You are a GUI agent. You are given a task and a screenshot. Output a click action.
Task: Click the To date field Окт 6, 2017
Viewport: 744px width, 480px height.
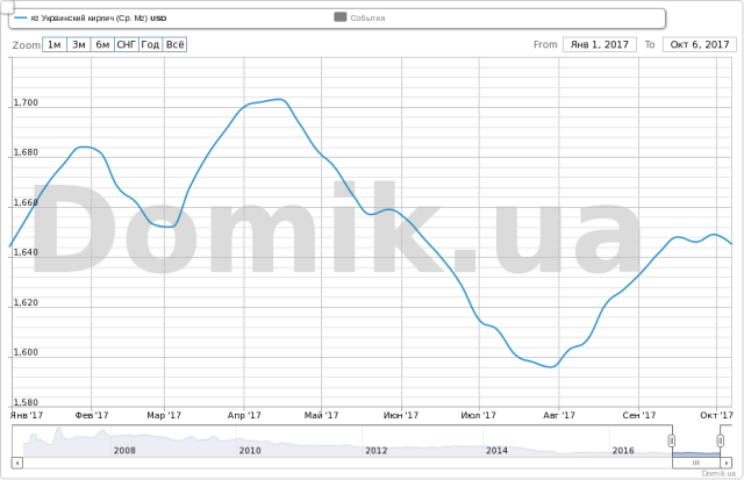(x=699, y=45)
